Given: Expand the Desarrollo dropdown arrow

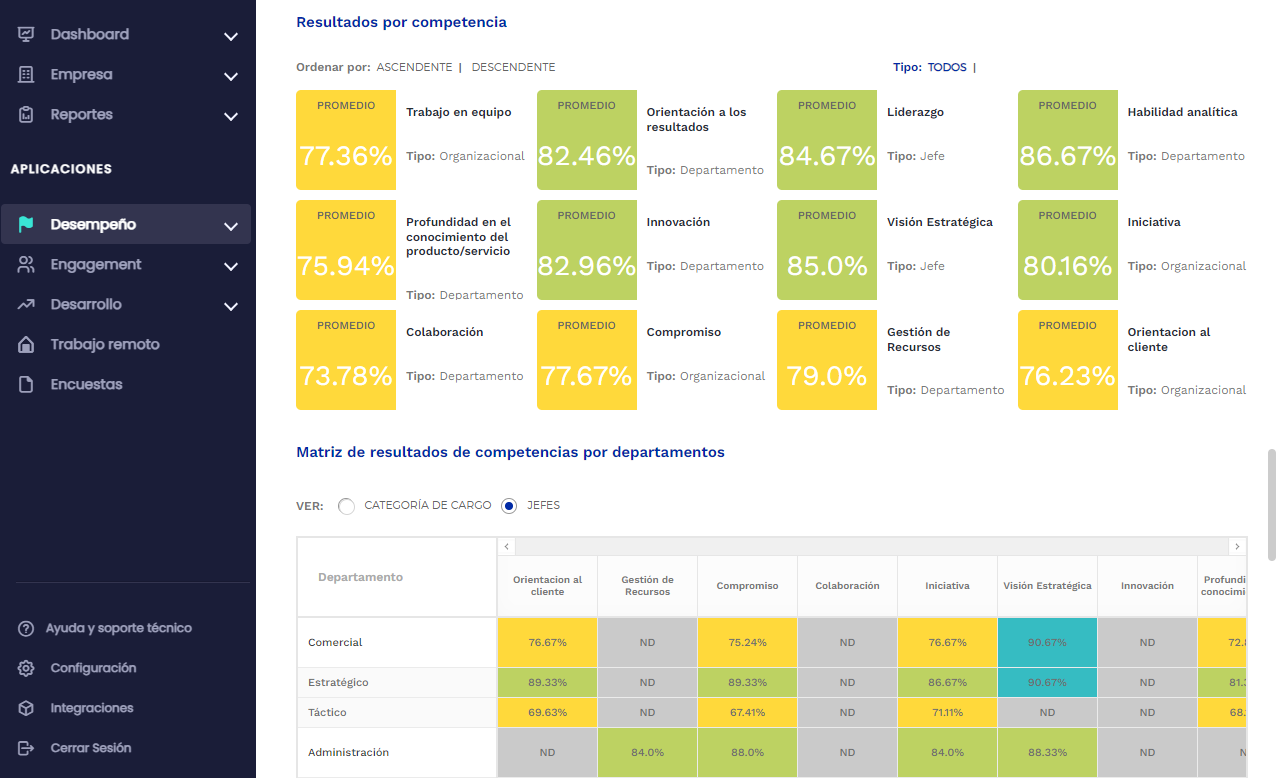Looking at the screenshot, I should tap(231, 306).
